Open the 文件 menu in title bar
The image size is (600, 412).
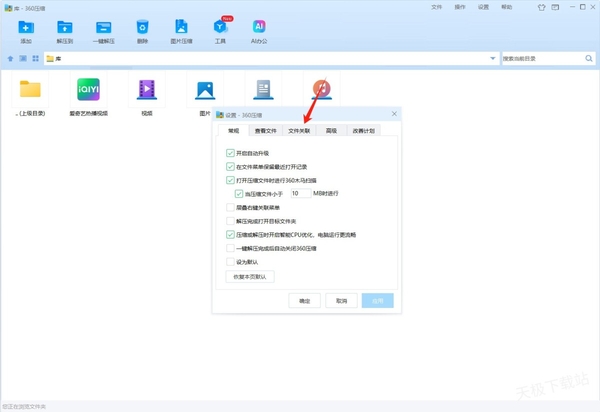coord(436,6)
